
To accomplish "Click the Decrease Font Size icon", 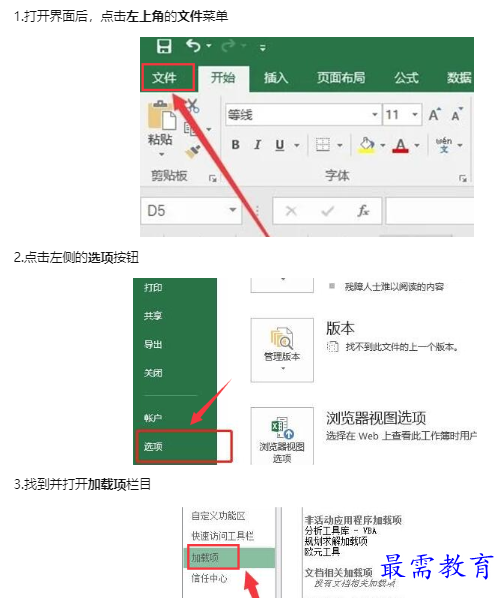I will pyautogui.click(x=457, y=114).
